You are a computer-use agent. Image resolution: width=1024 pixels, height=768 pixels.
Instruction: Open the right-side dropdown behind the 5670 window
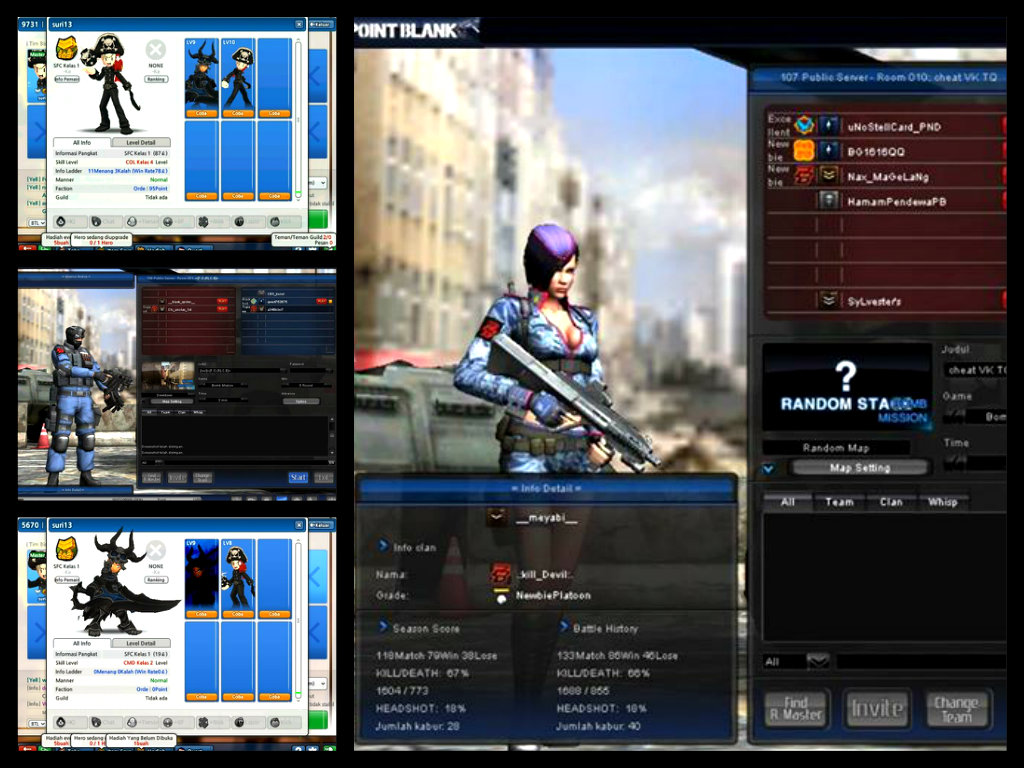click(318, 684)
